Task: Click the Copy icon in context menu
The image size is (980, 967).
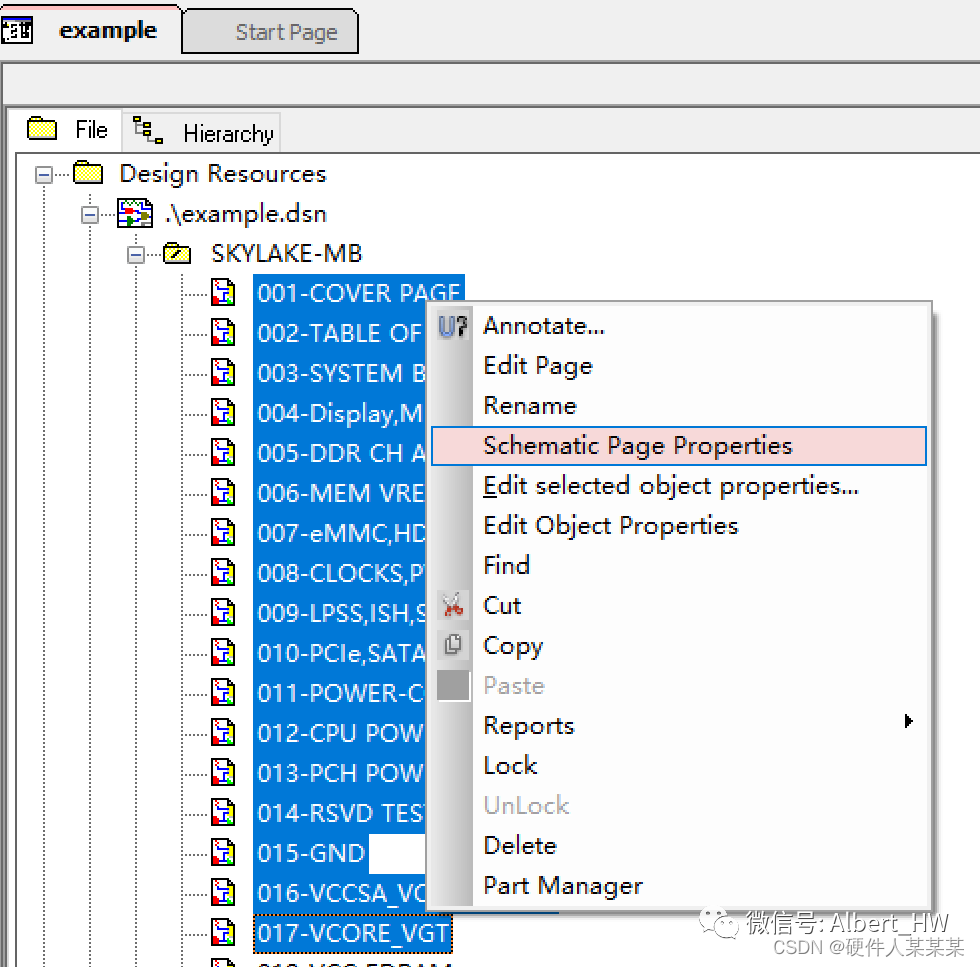Action: coord(453,644)
